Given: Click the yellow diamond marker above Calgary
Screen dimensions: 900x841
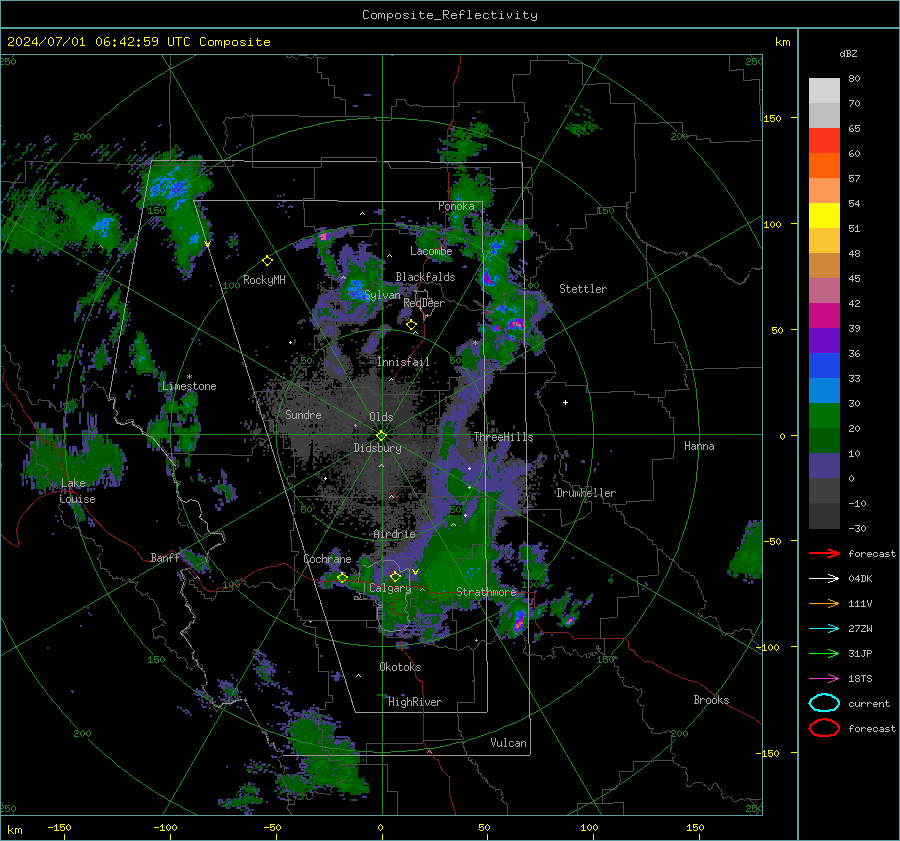Looking at the screenshot, I should (395, 576).
